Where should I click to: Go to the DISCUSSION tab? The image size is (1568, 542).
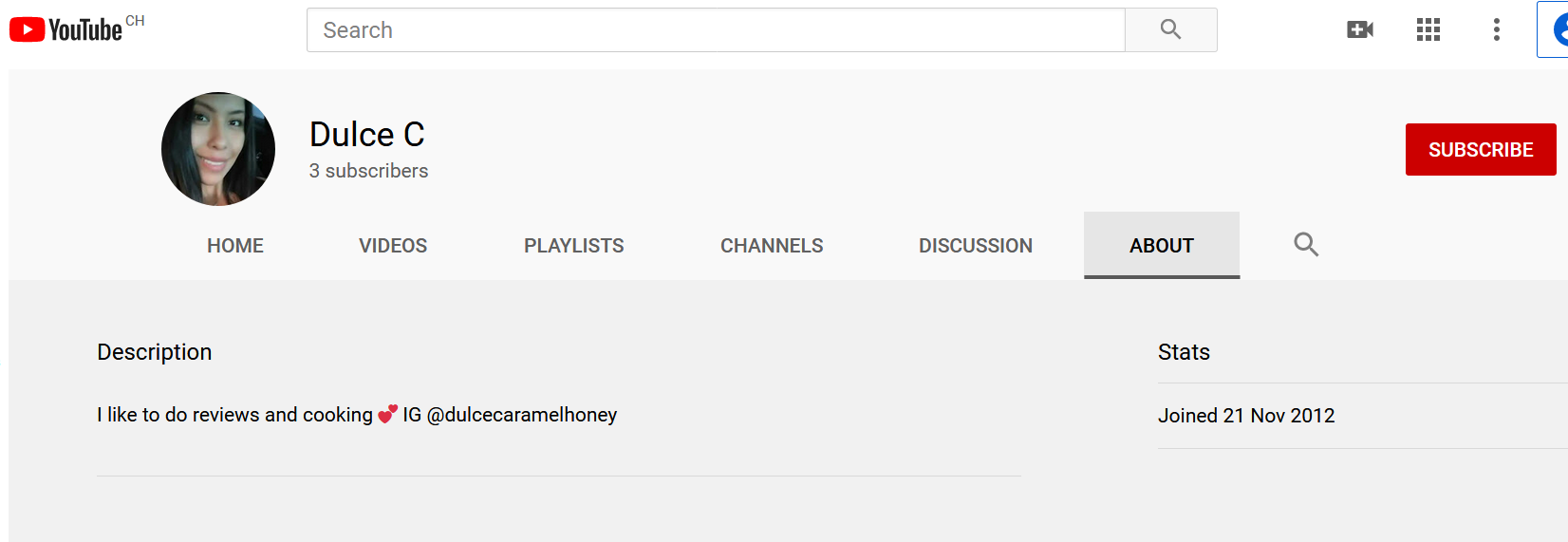[976, 246]
